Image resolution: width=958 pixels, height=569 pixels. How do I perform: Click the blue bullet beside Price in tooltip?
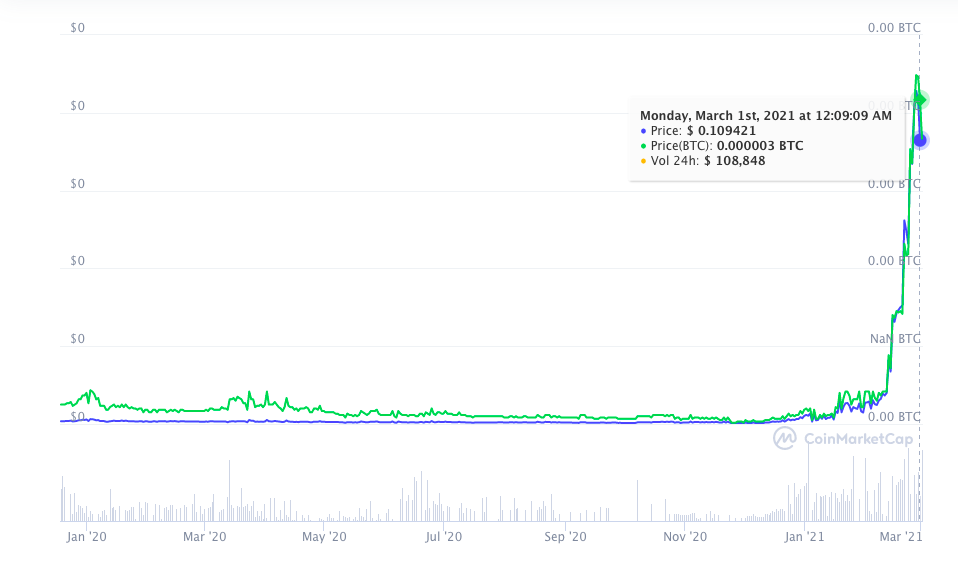pos(643,131)
